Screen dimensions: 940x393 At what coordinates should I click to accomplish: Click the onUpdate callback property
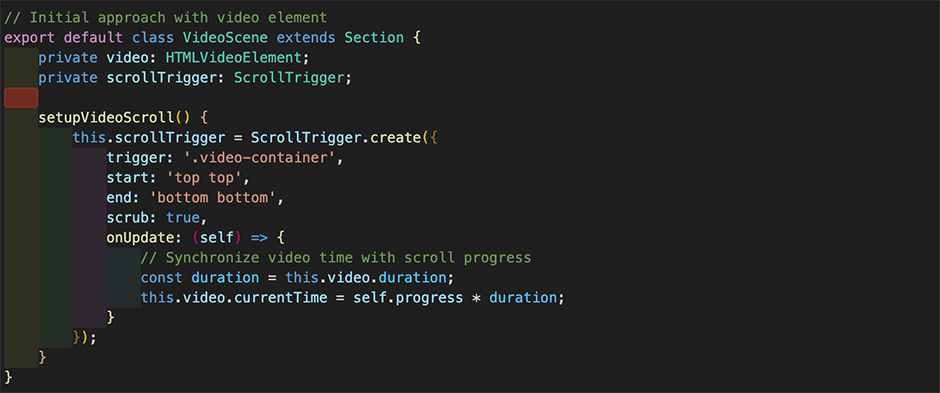[x=140, y=238]
